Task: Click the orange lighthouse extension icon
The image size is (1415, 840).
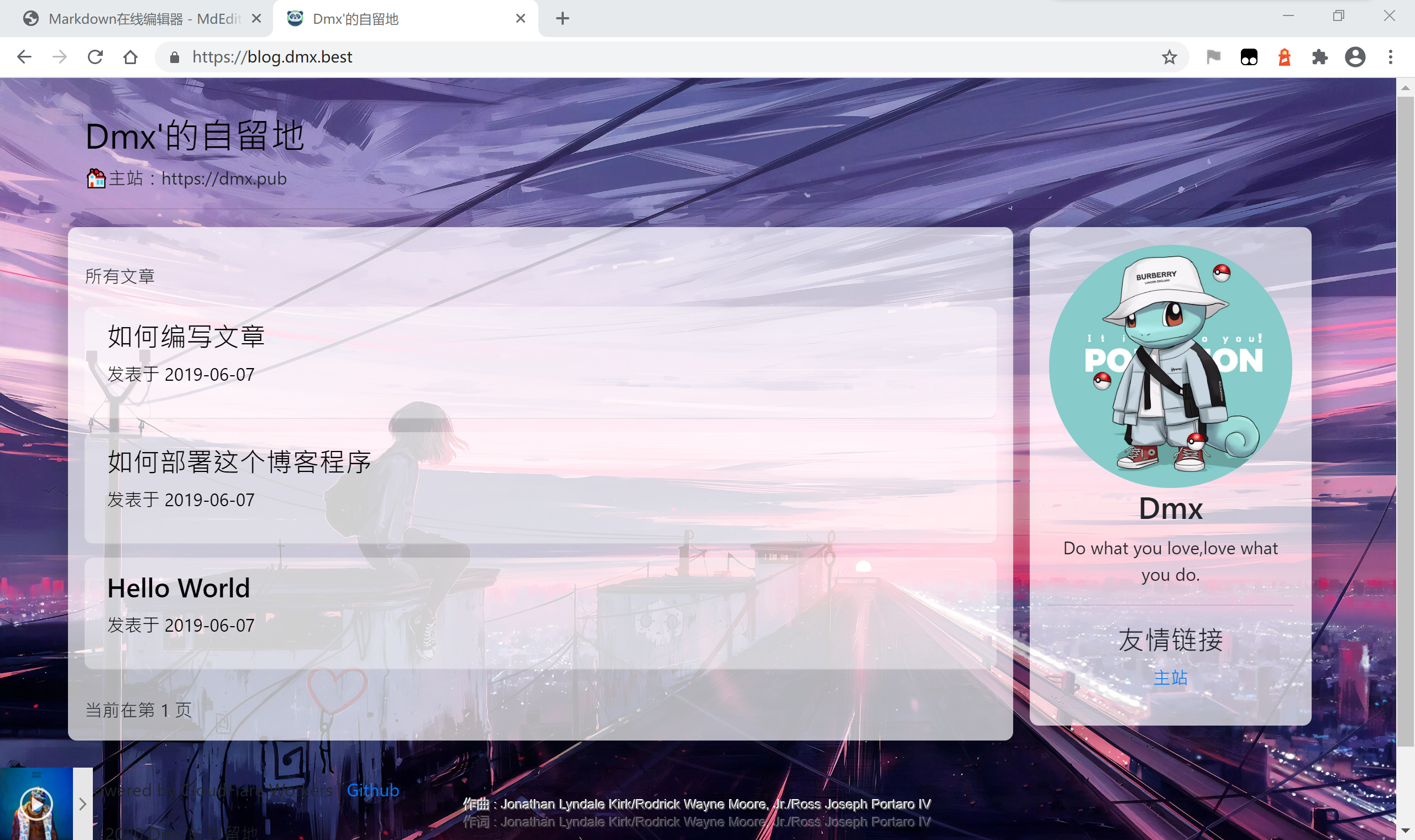Action: click(1284, 56)
